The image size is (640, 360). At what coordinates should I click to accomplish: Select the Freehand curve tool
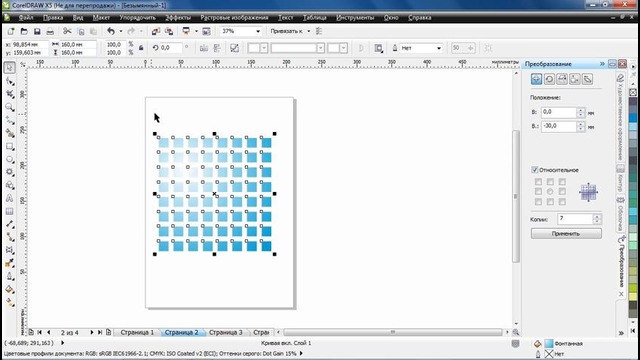tap(10, 120)
